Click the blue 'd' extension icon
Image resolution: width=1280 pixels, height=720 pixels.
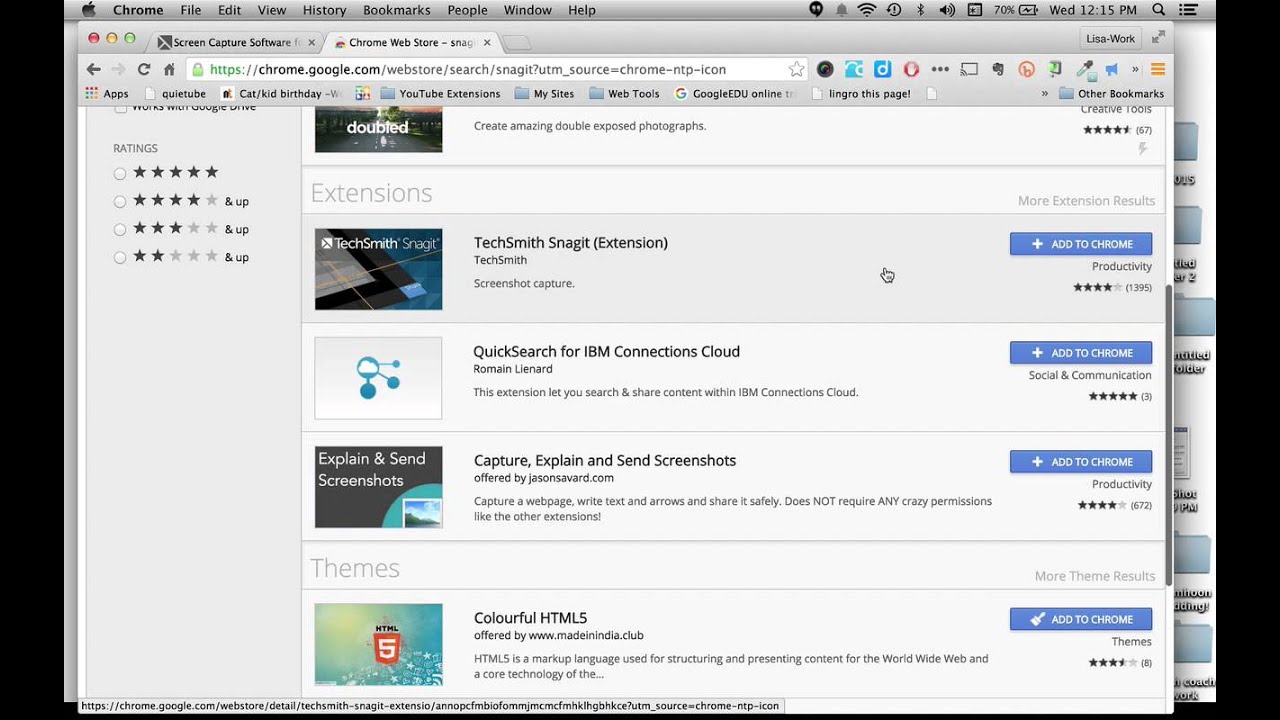882,69
